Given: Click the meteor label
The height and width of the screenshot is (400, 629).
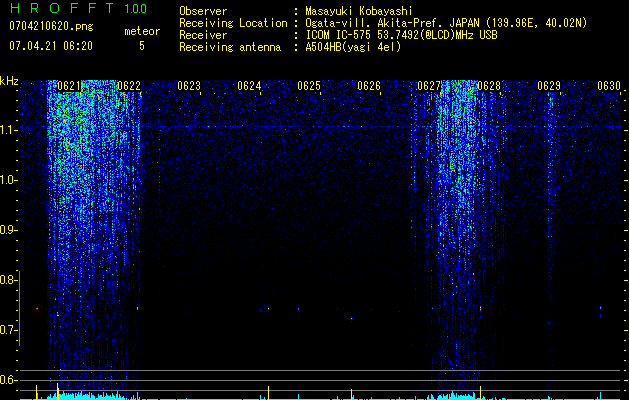Looking at the screenshot, I should (142, 31).
